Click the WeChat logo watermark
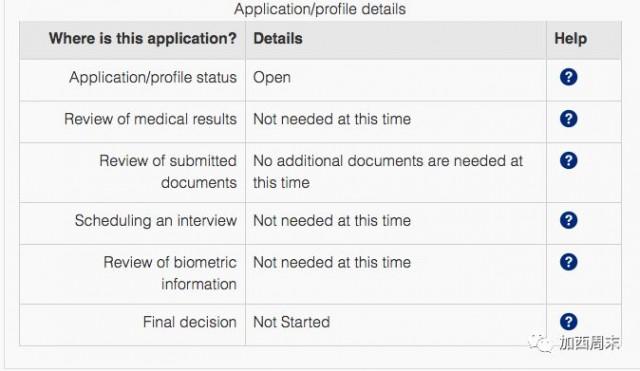Viewport: 640px width, 371px height. [540, 343]
